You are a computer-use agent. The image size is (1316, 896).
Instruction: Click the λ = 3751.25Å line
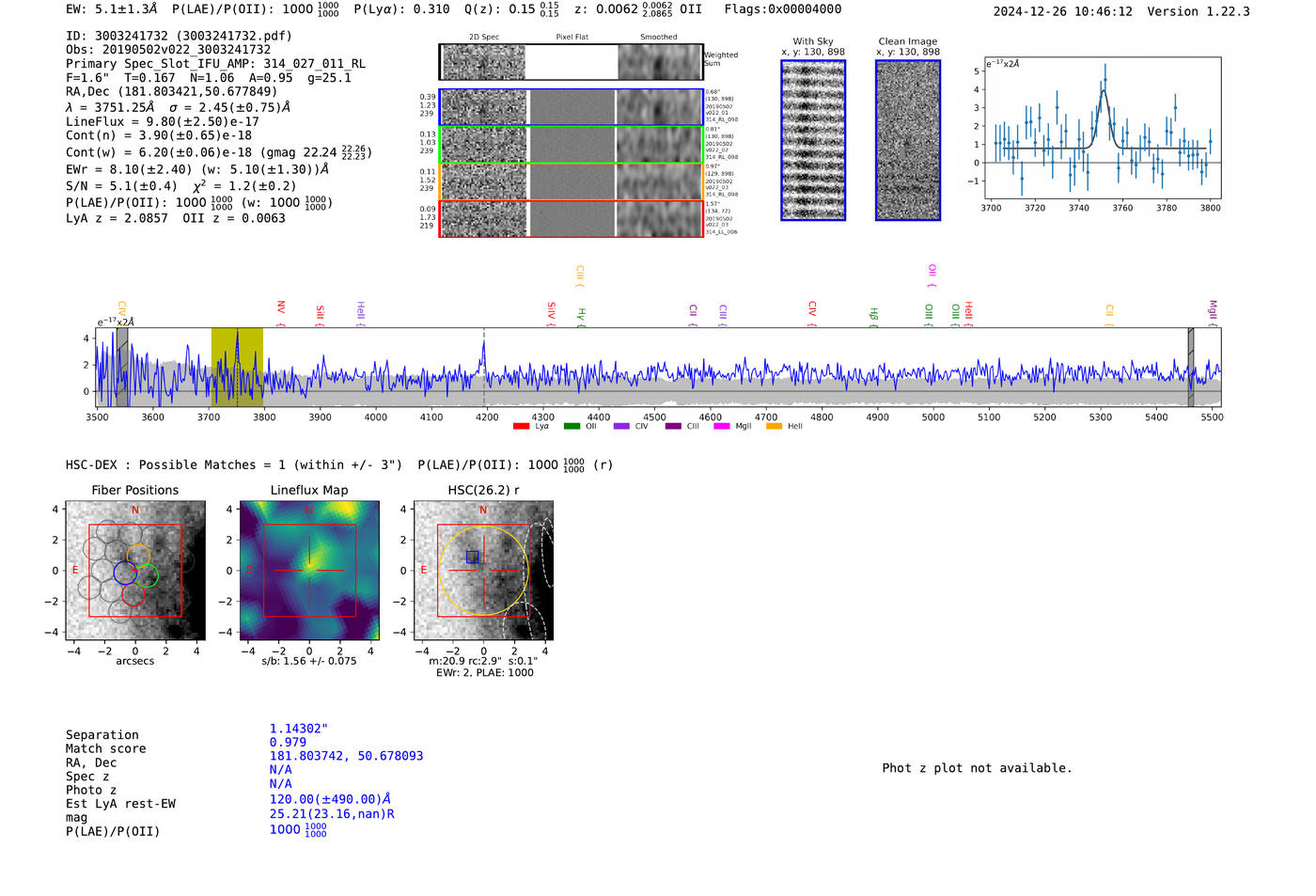click(x=179, y=107)
